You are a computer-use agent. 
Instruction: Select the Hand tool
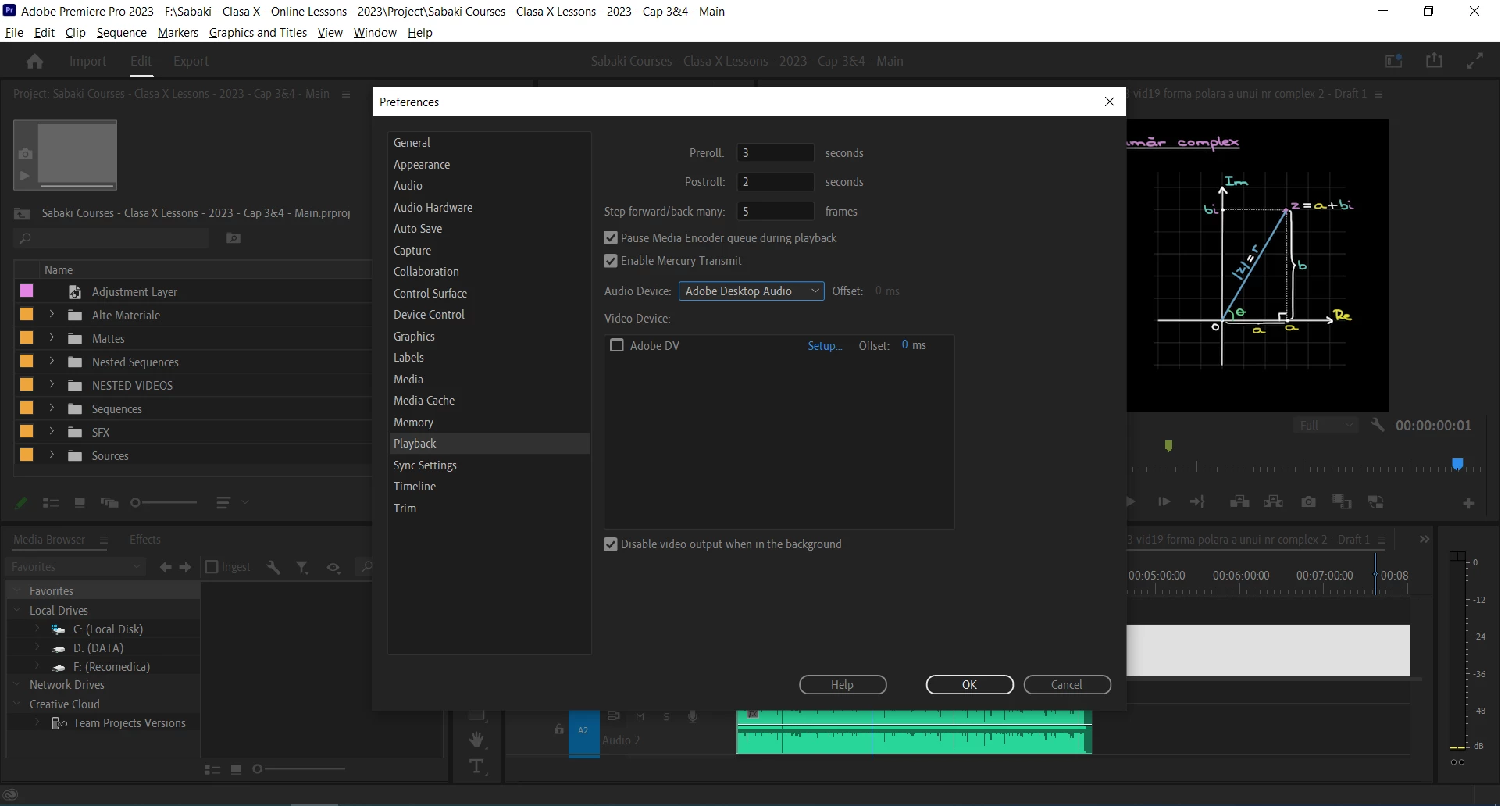(476, 739)
